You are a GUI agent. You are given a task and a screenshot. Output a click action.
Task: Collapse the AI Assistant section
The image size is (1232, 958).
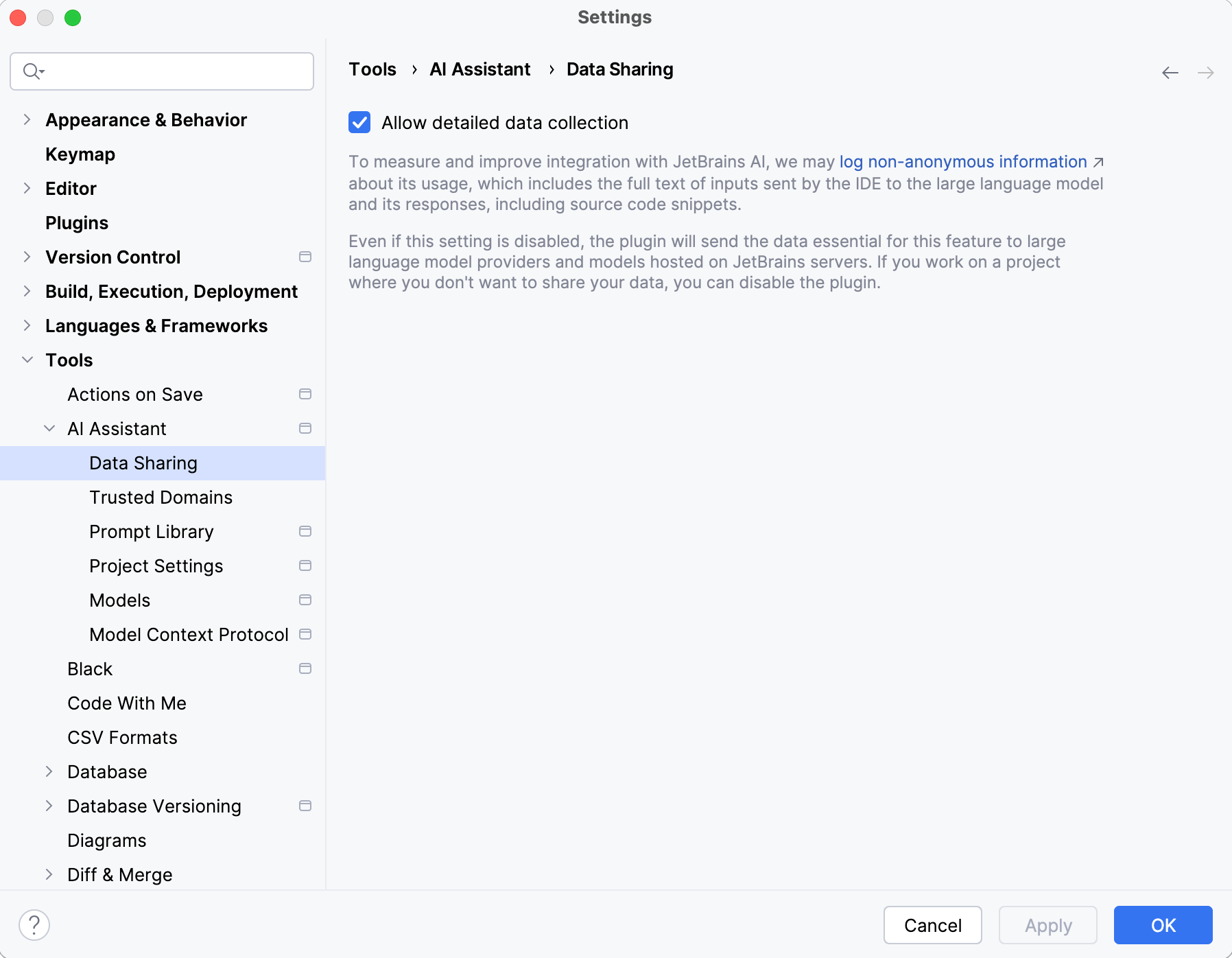click(49, 428)
